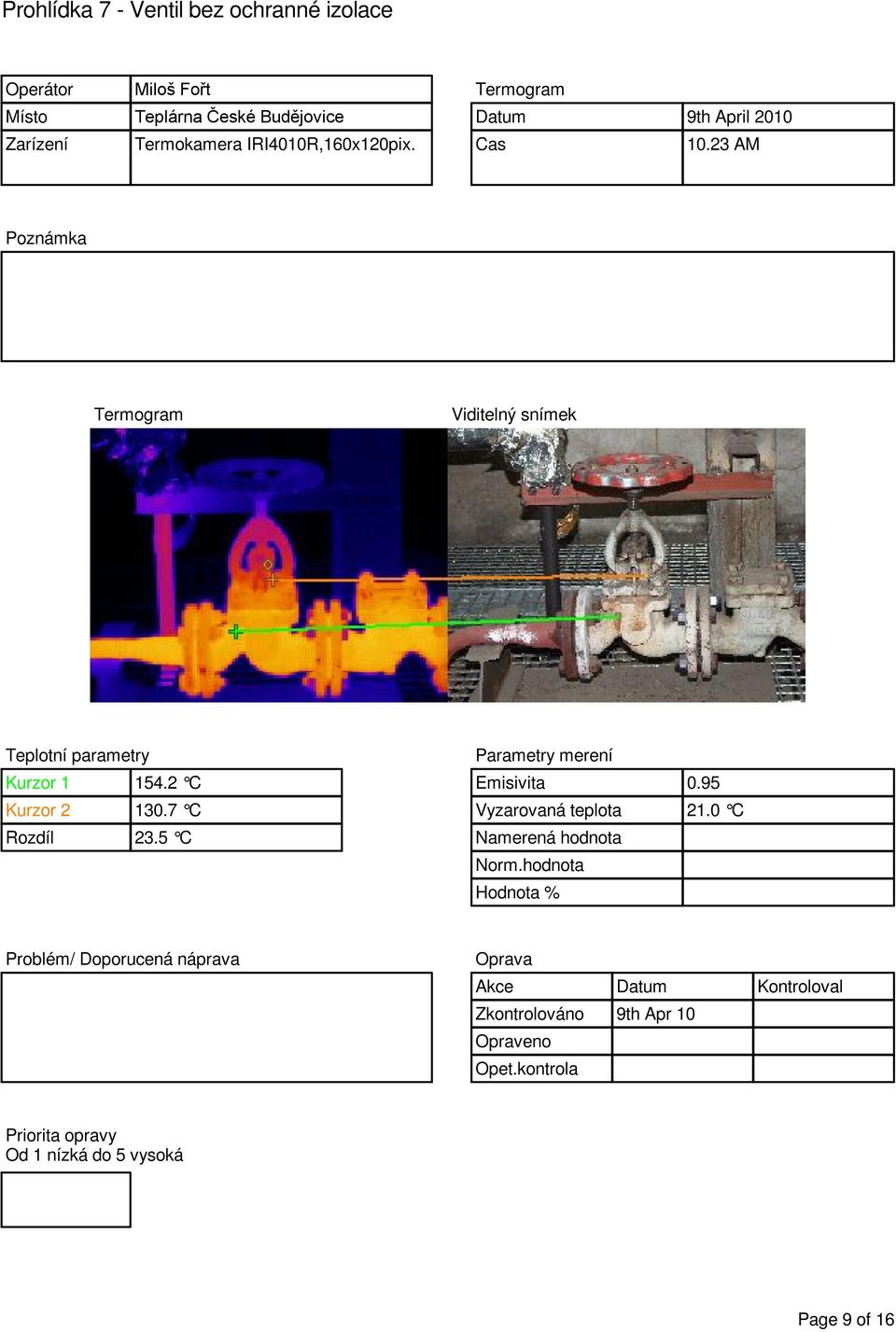Image resolution: width=896 pixels, height=1332 pixels.
Task: Click the green Kurzor 1 cross marker
Action: (x=235, y=632)
